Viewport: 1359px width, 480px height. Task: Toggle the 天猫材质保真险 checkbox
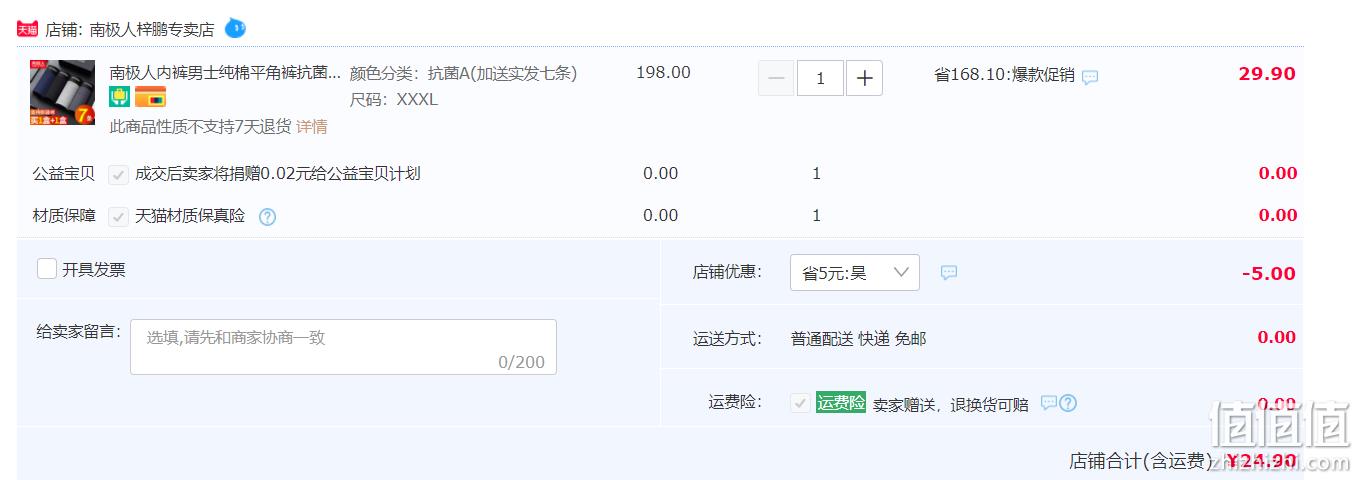119,216
